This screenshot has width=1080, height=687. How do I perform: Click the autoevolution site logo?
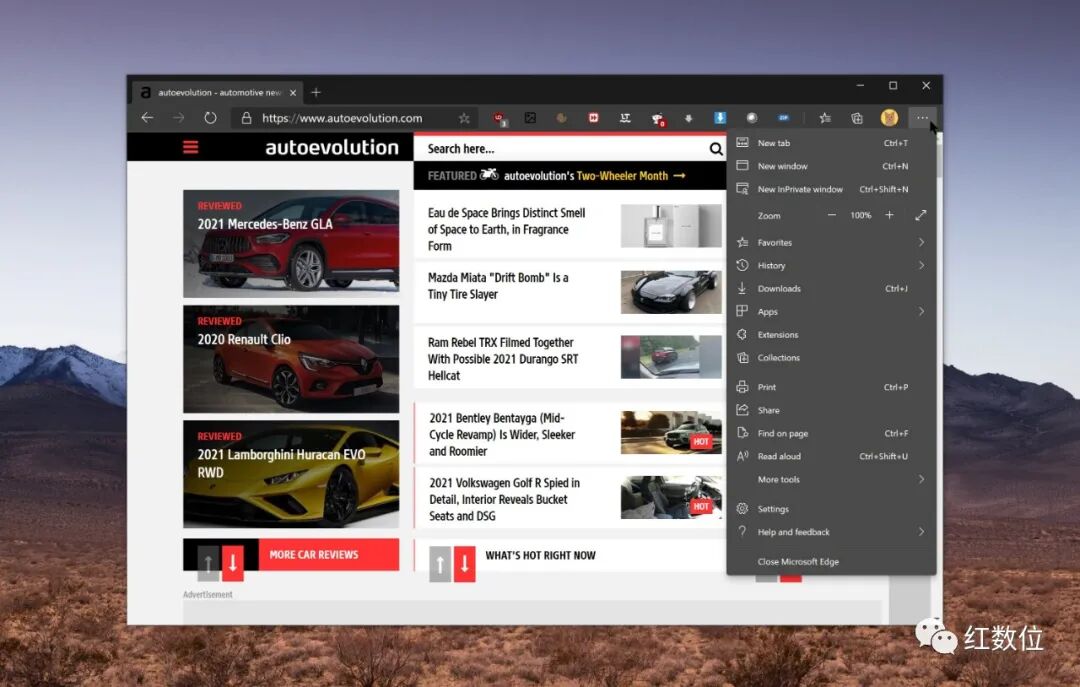pyautogui.click(x=332, y=147)
